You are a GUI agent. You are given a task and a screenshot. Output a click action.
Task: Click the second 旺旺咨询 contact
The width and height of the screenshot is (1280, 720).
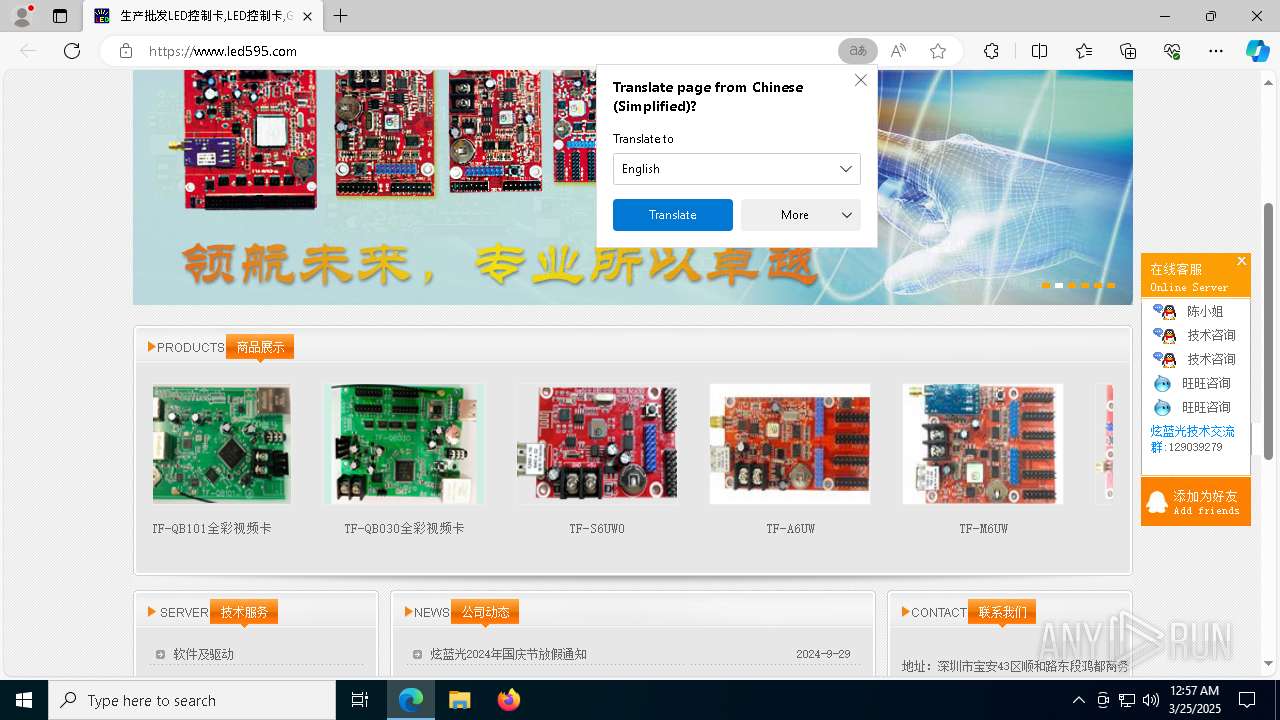click(1192, 407)
